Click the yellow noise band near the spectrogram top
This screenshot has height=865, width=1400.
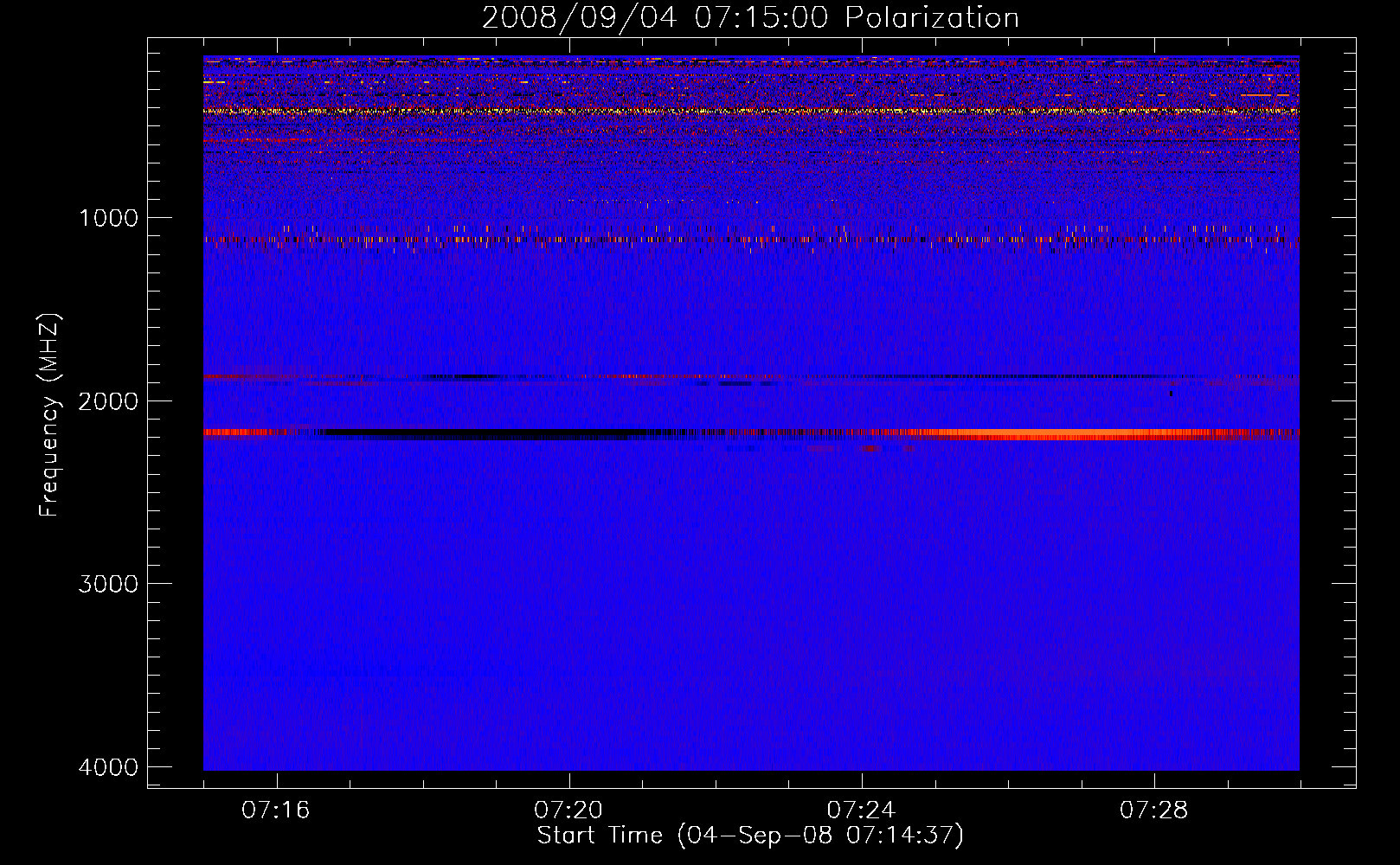(x=751, y=112)
